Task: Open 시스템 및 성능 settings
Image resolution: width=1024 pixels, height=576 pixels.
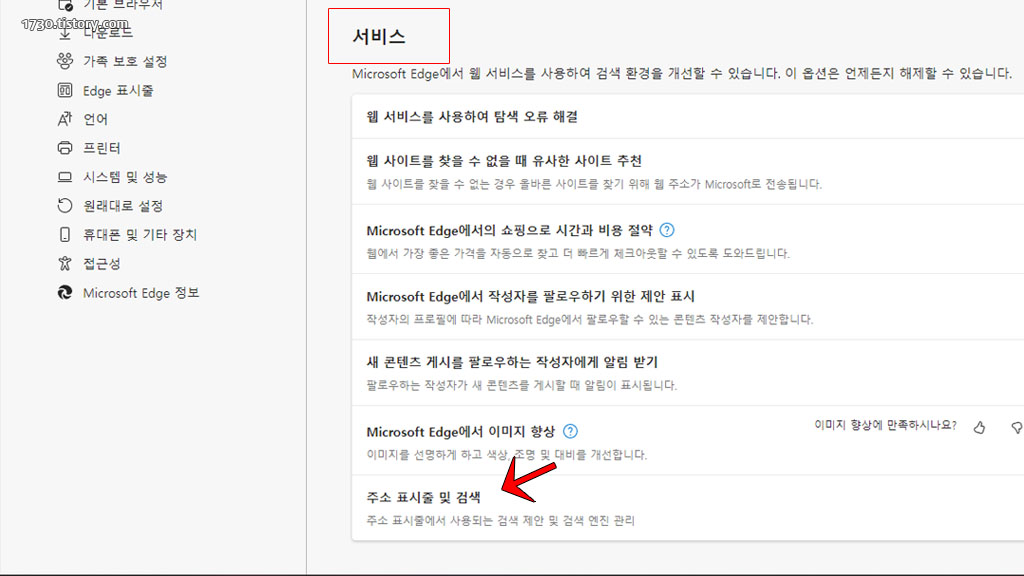Action: [125, 177]
